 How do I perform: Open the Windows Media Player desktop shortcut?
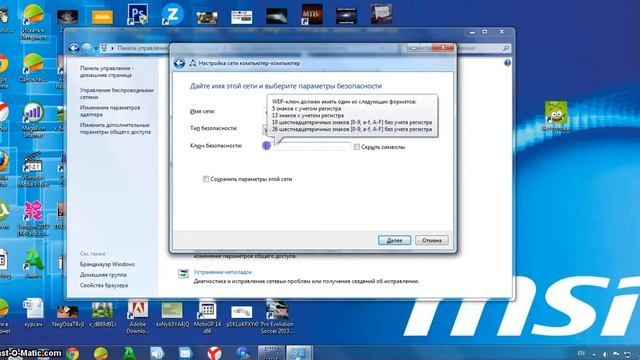click(33, 169)
